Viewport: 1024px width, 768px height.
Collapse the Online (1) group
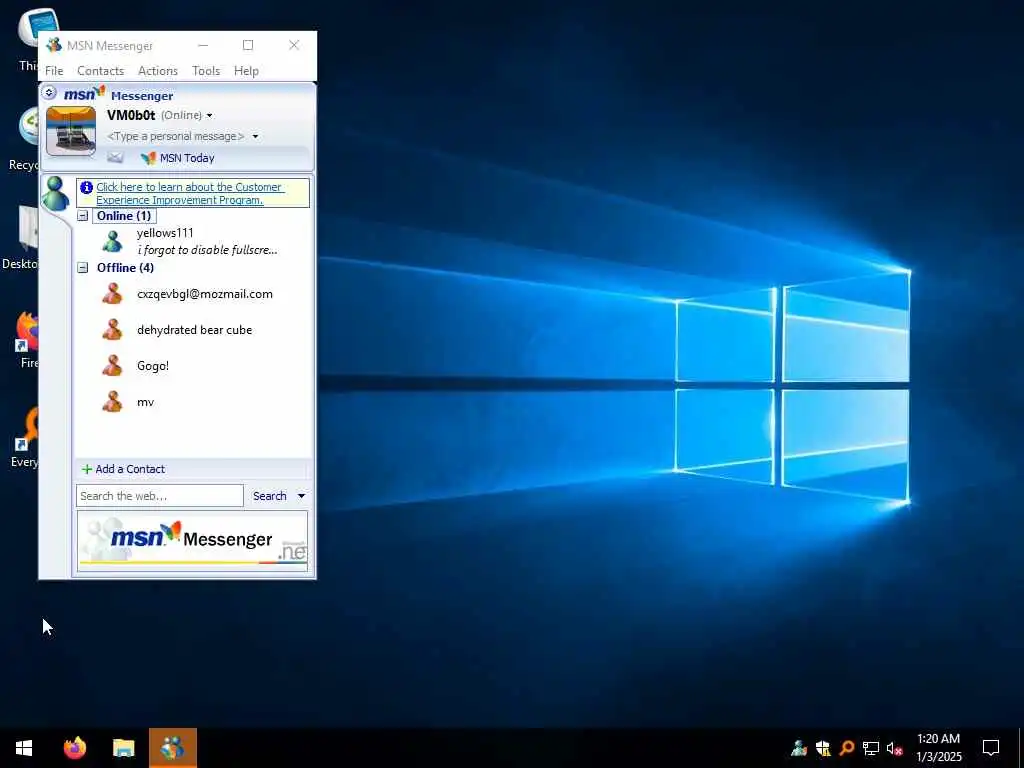coord(83,216)
